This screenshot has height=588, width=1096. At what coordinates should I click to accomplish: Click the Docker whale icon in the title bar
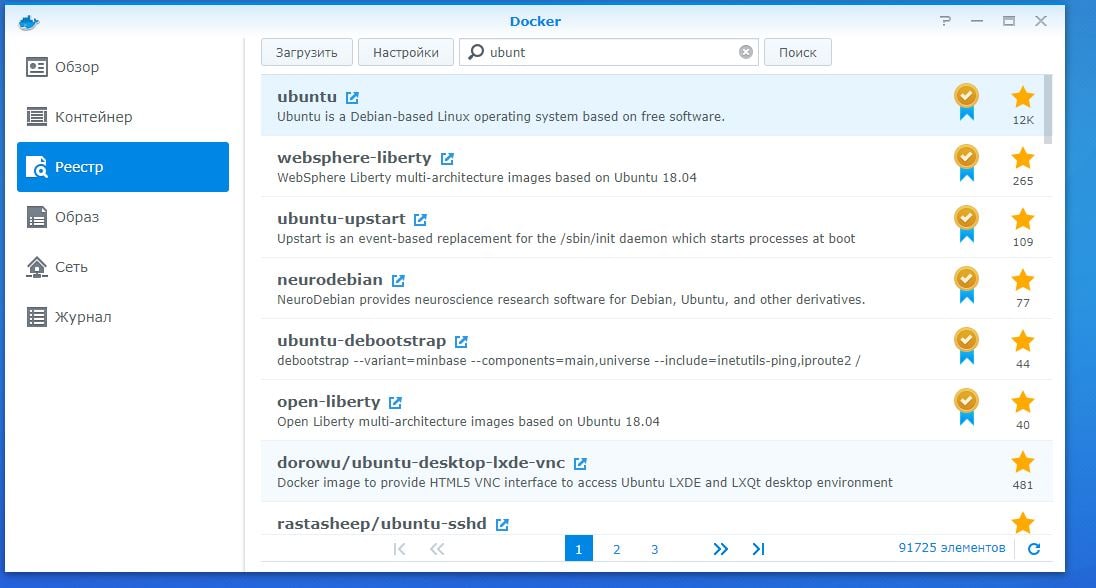[x=29, y=22]
